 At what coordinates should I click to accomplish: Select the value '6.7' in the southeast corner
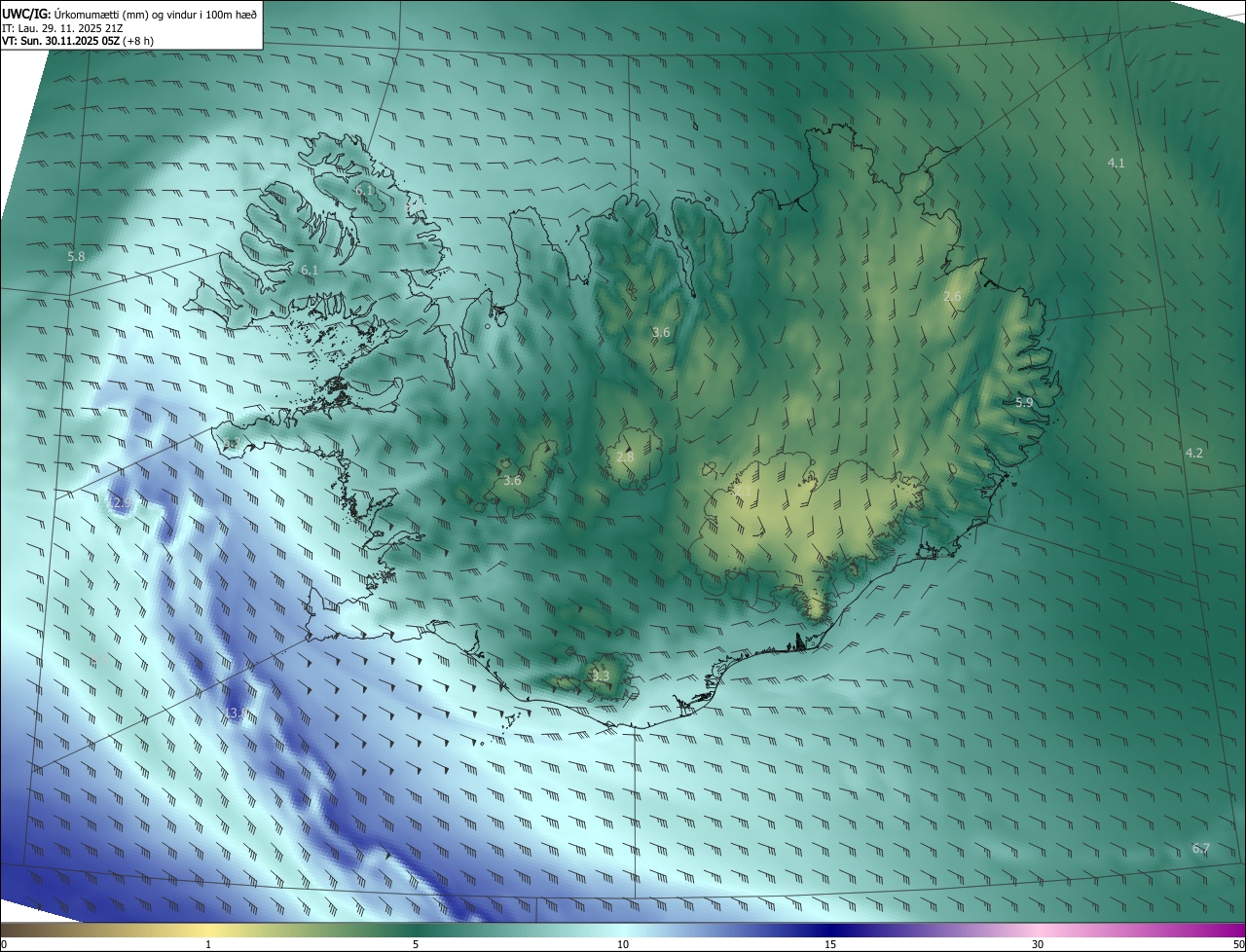(x=1201, y=848)
